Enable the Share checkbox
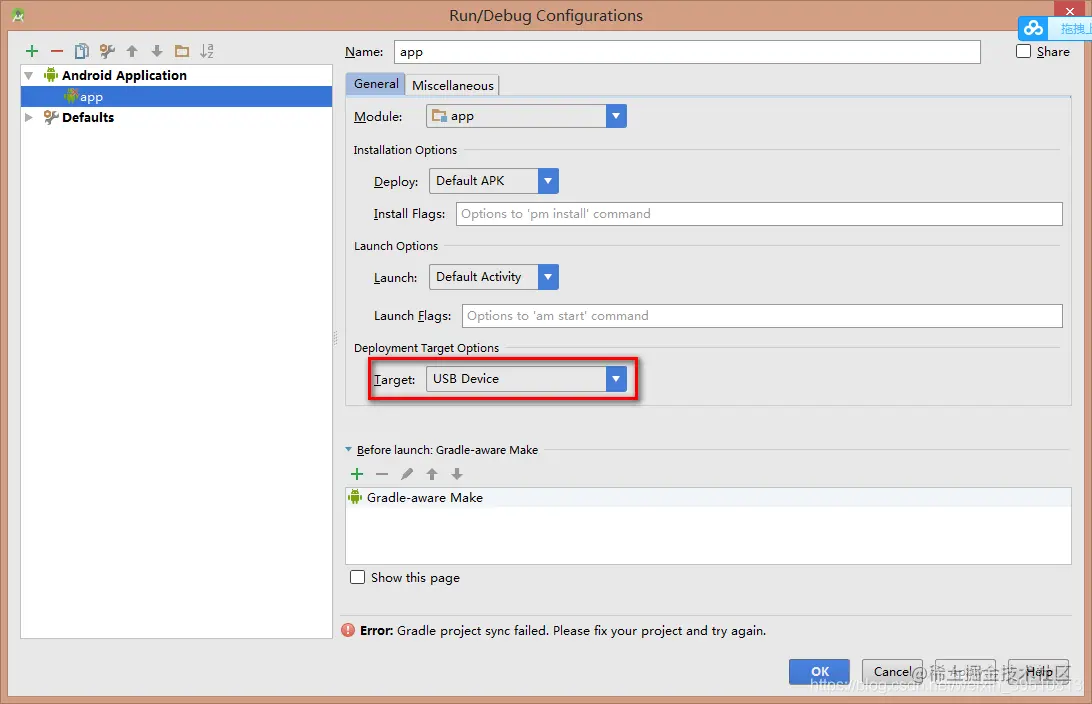 (x=1023, y=51)
